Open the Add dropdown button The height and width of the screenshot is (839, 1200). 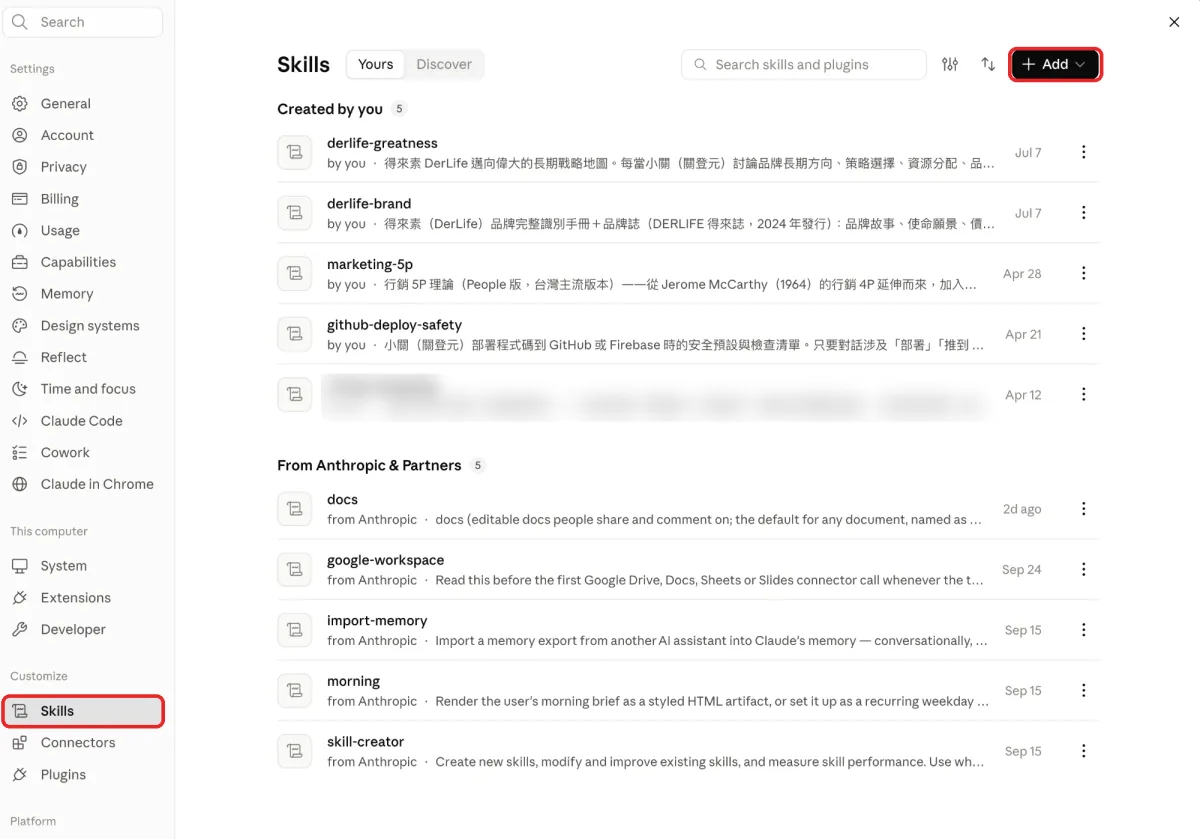[x=1055, y=64]
